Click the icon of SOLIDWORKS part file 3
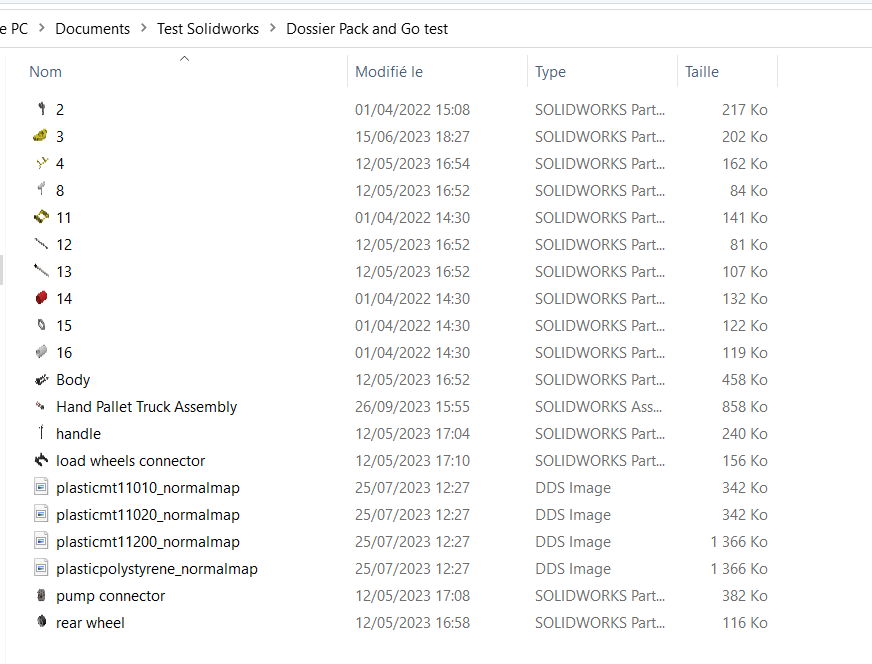Viewport: 872px width, 664px height. 40,136
